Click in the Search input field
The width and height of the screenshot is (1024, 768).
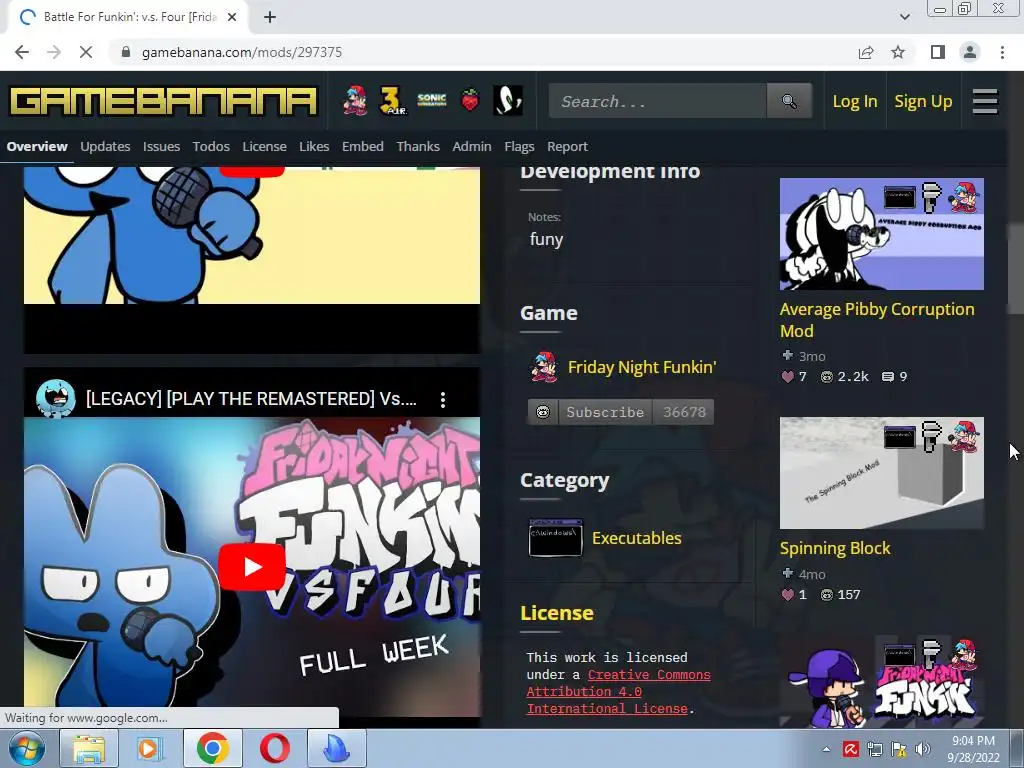coord(658,101)
